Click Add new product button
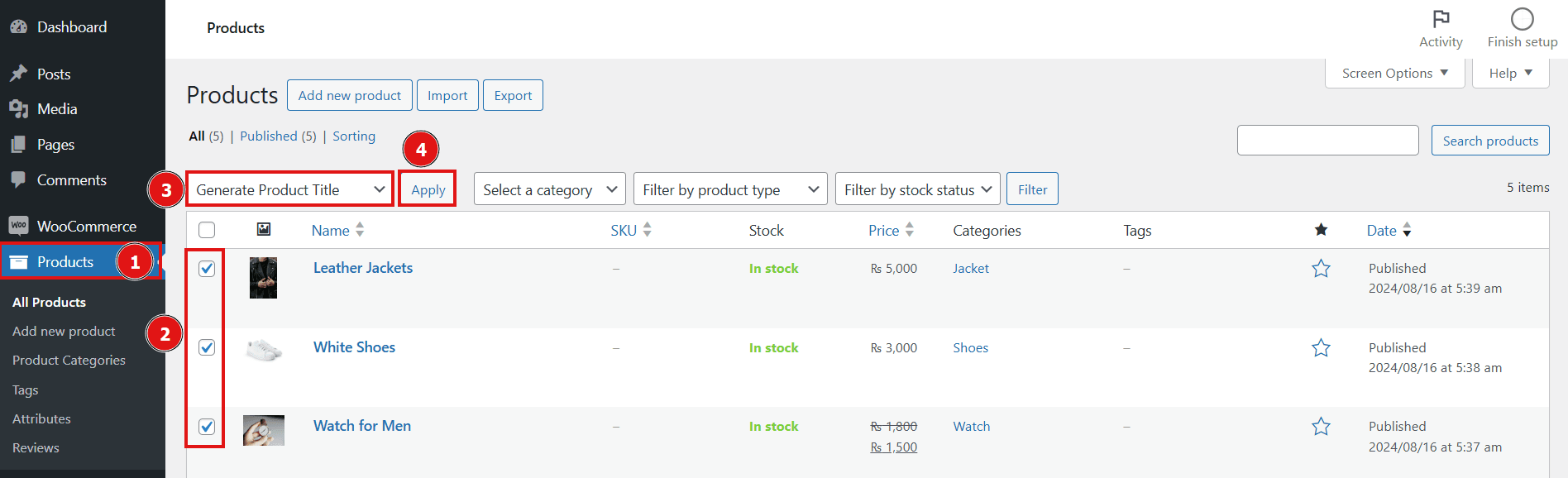1568x478 pixels. [x=349, y=95]
